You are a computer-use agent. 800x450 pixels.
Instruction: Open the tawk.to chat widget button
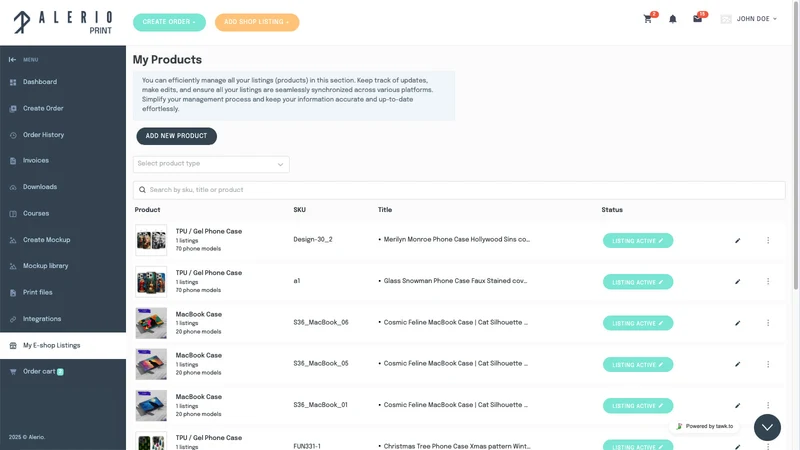767,428
